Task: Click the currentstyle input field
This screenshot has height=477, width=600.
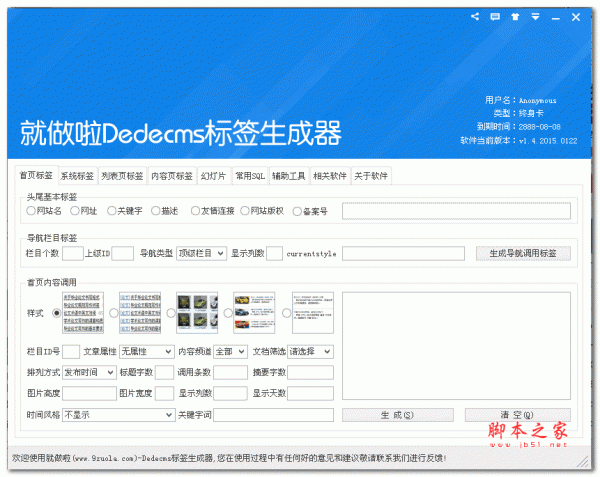Action: coord(403,253)
